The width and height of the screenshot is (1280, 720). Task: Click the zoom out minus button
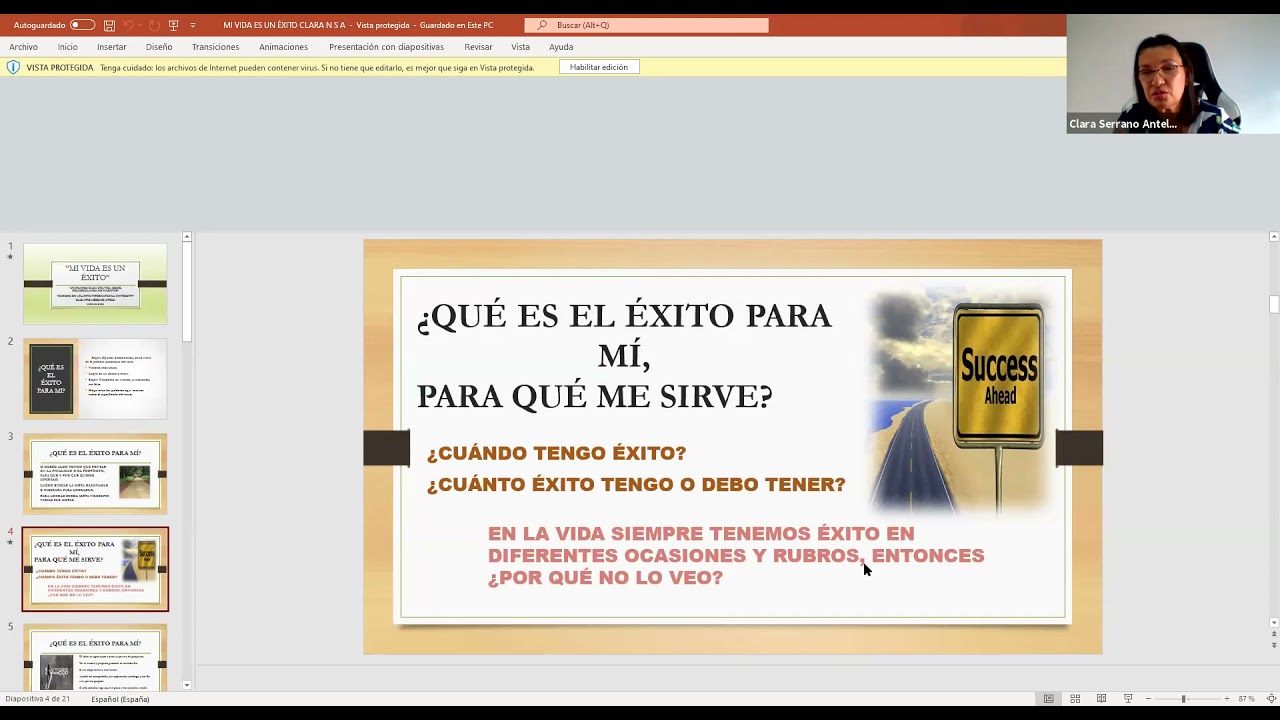tap(1148, 699)
